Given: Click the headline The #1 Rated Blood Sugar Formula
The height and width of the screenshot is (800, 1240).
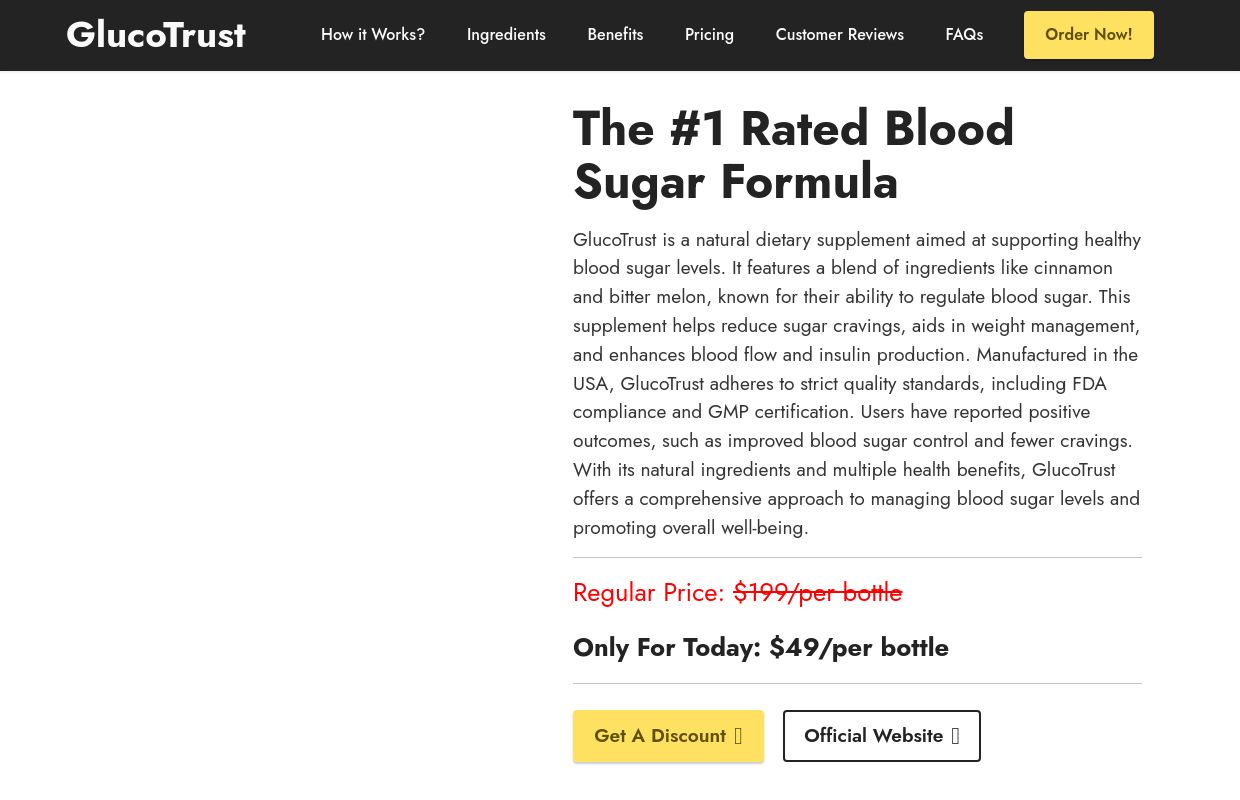Looking at the screenshot, I should (794, 155).
